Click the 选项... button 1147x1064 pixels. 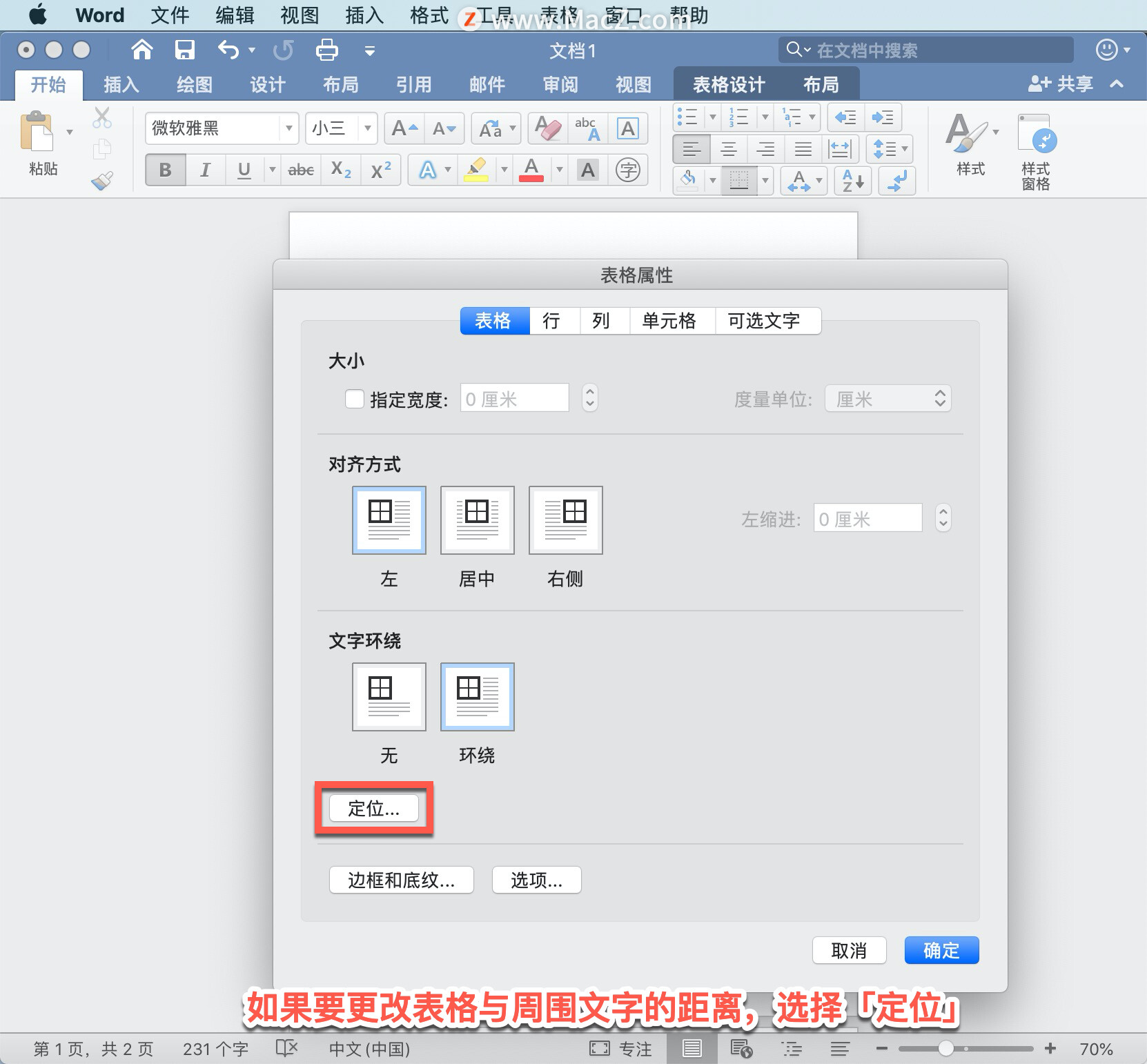537,880
